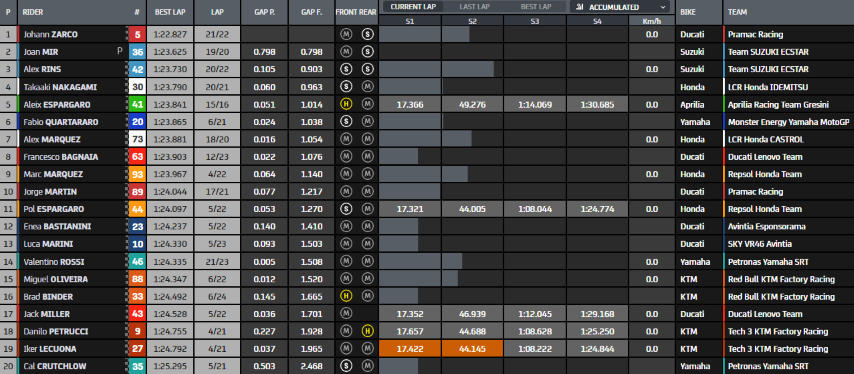The height and width of the screenshot is (374, 854).
Task: Click Jack Miller's S3 time 1:12.045
Action: point(535,314)
